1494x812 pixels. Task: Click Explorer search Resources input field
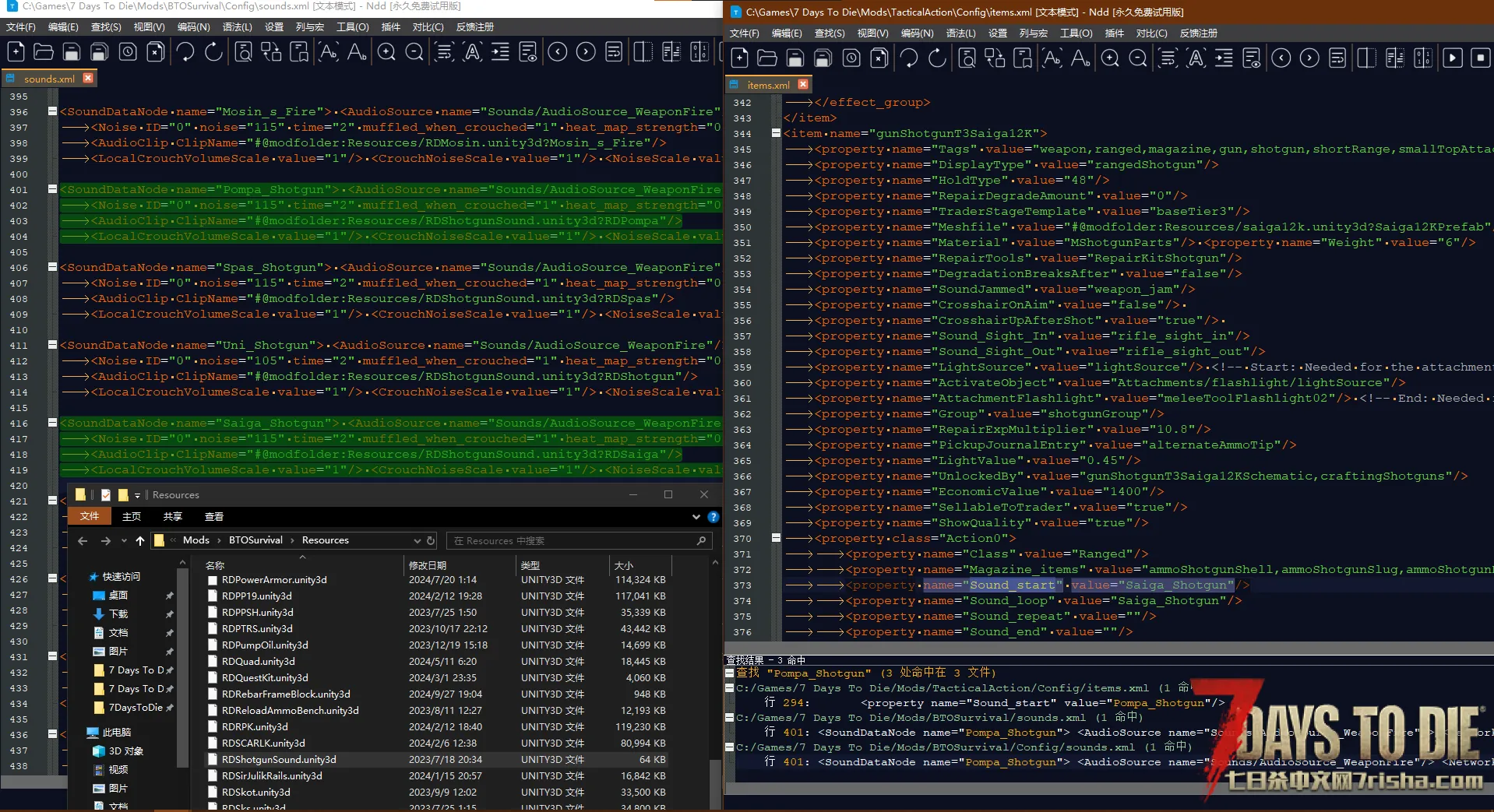[578, 540]
